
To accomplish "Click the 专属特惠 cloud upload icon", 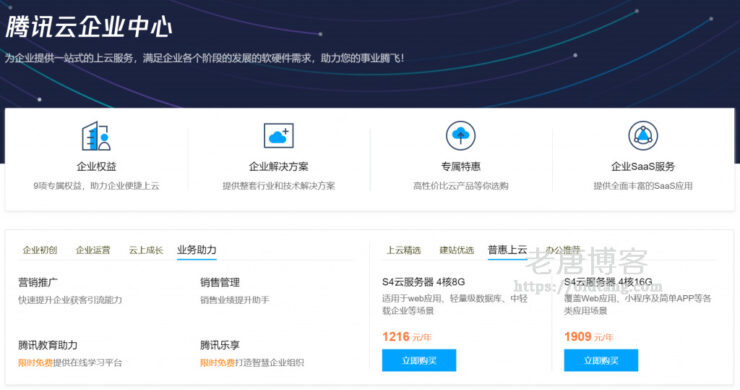I will point(461,136).
